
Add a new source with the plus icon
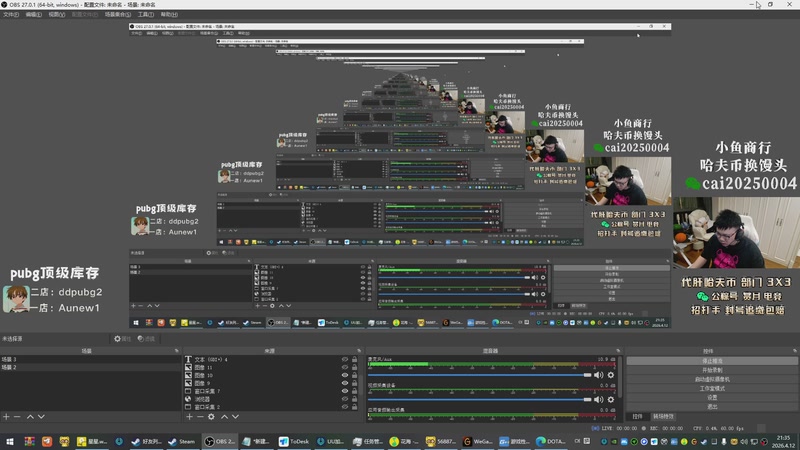pyautogui.click(x=189, y=417)
